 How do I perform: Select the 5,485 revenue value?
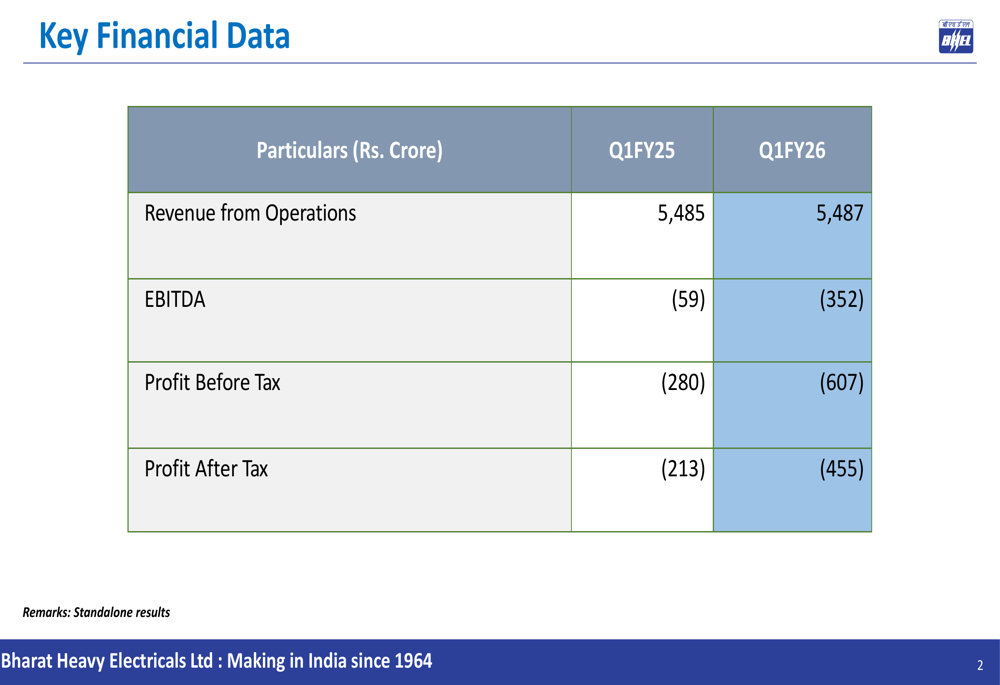click(681, 213)
